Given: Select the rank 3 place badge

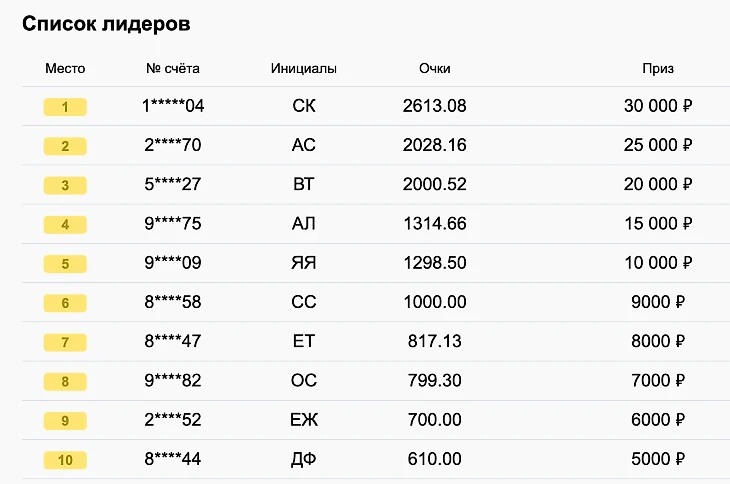Looking at the screenshot, I should [x=65, y=185].
